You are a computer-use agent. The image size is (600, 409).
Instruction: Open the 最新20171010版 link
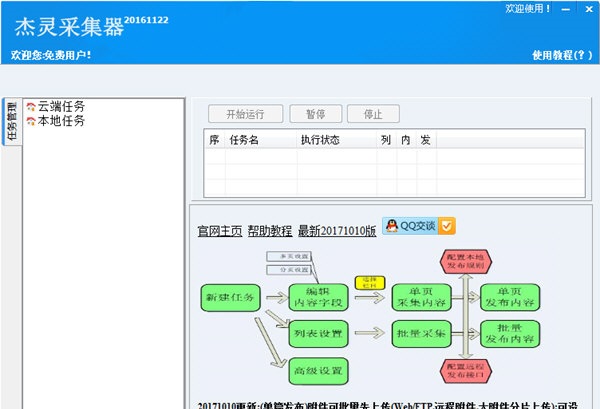[x=337, y=231]
